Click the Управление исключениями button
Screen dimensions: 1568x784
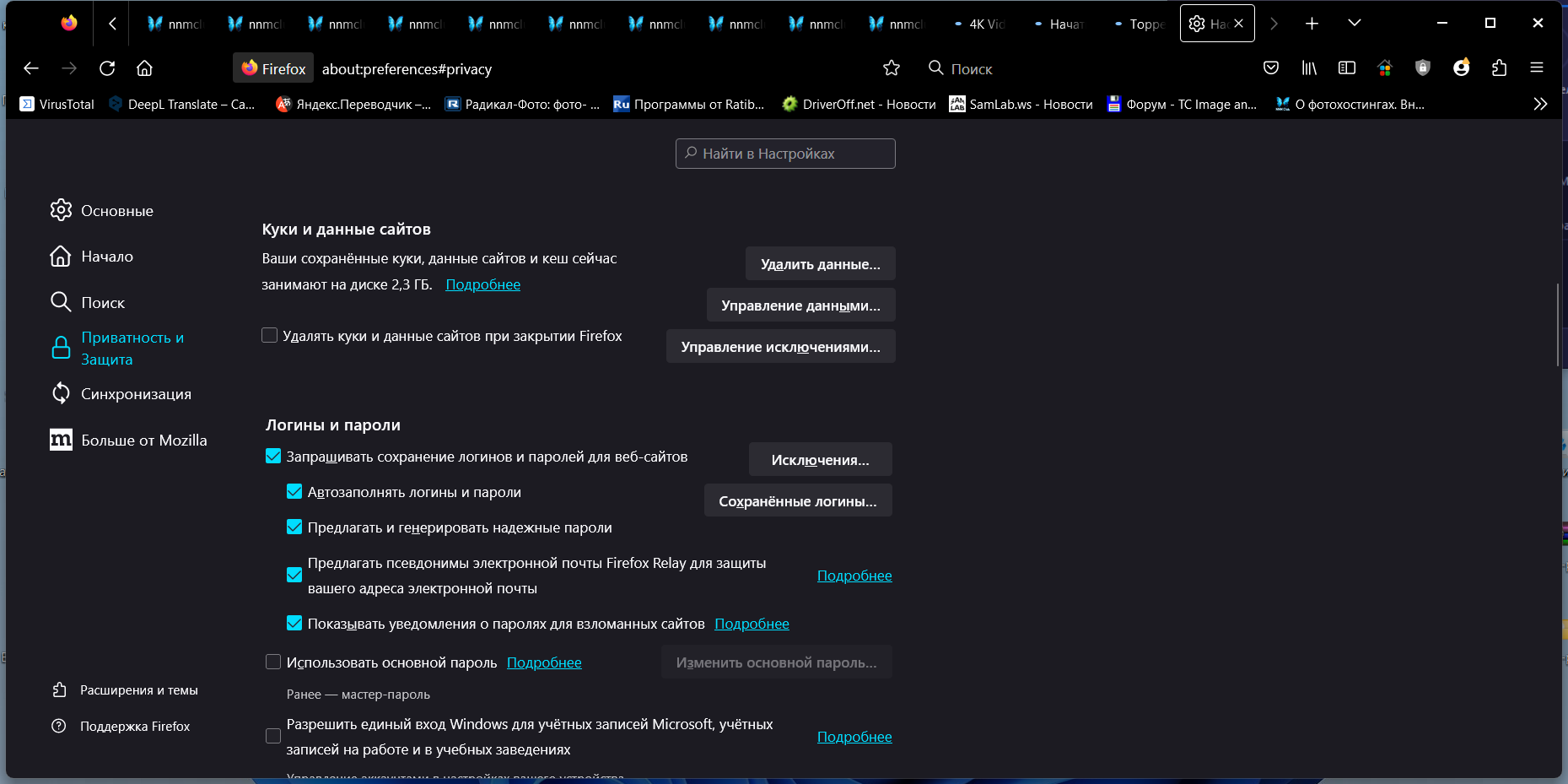tap(780, 347)
